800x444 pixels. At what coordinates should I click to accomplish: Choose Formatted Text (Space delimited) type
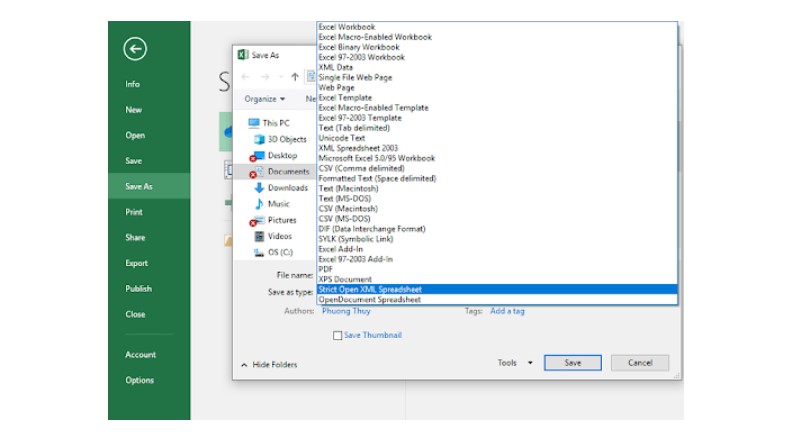pyautogui.click(x=497, y=179)
